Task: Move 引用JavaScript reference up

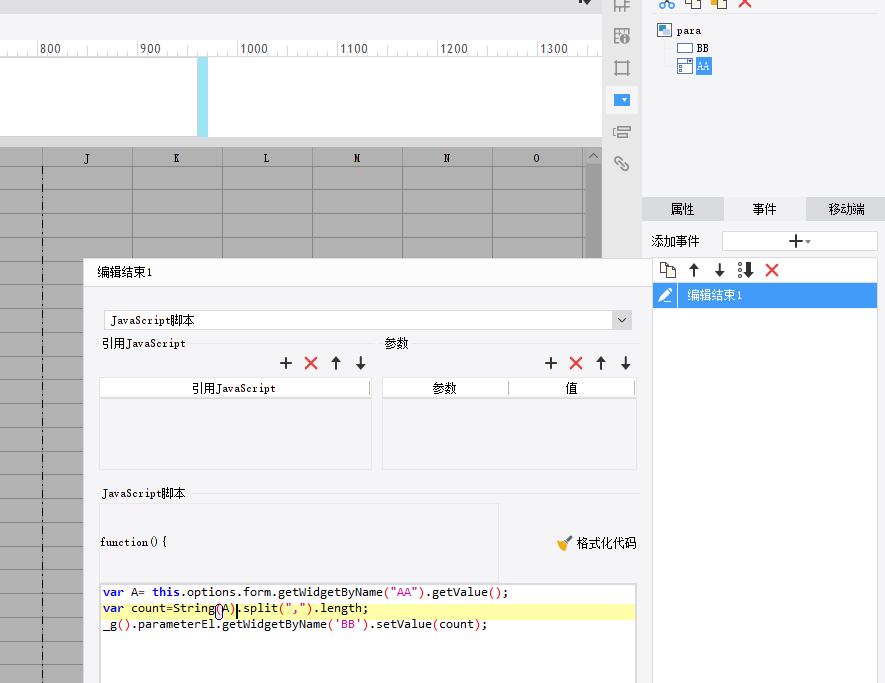Action: point(336,363)
